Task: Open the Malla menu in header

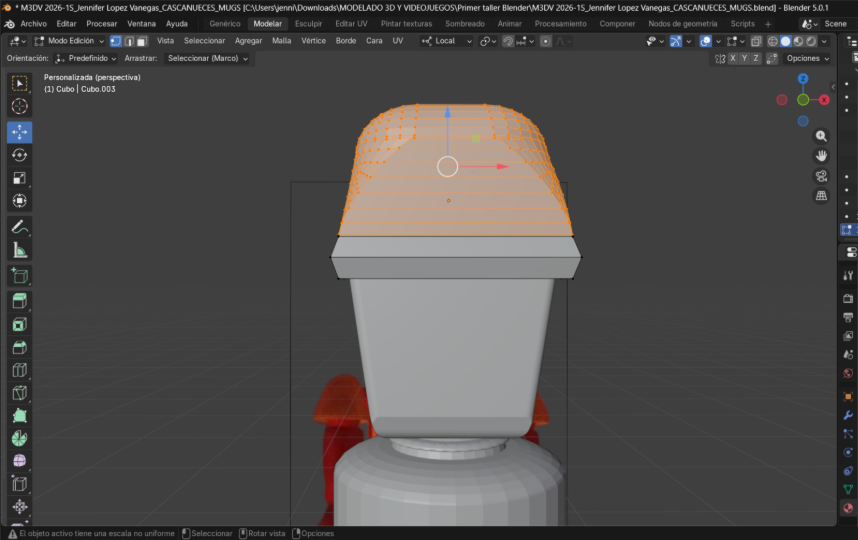Action: [282, 41]
